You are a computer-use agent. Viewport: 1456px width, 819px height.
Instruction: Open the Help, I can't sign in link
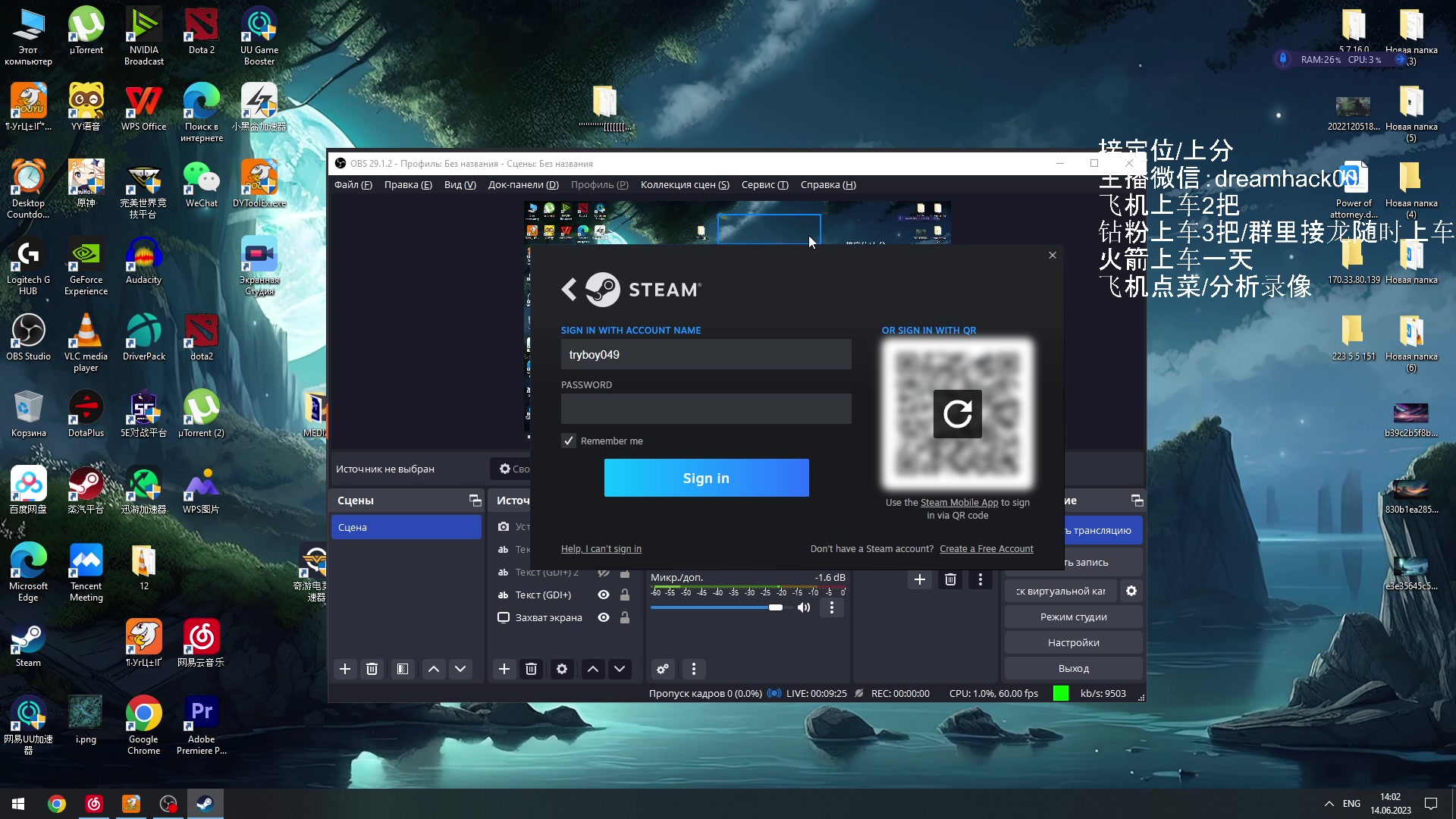(x=601, y=549)
